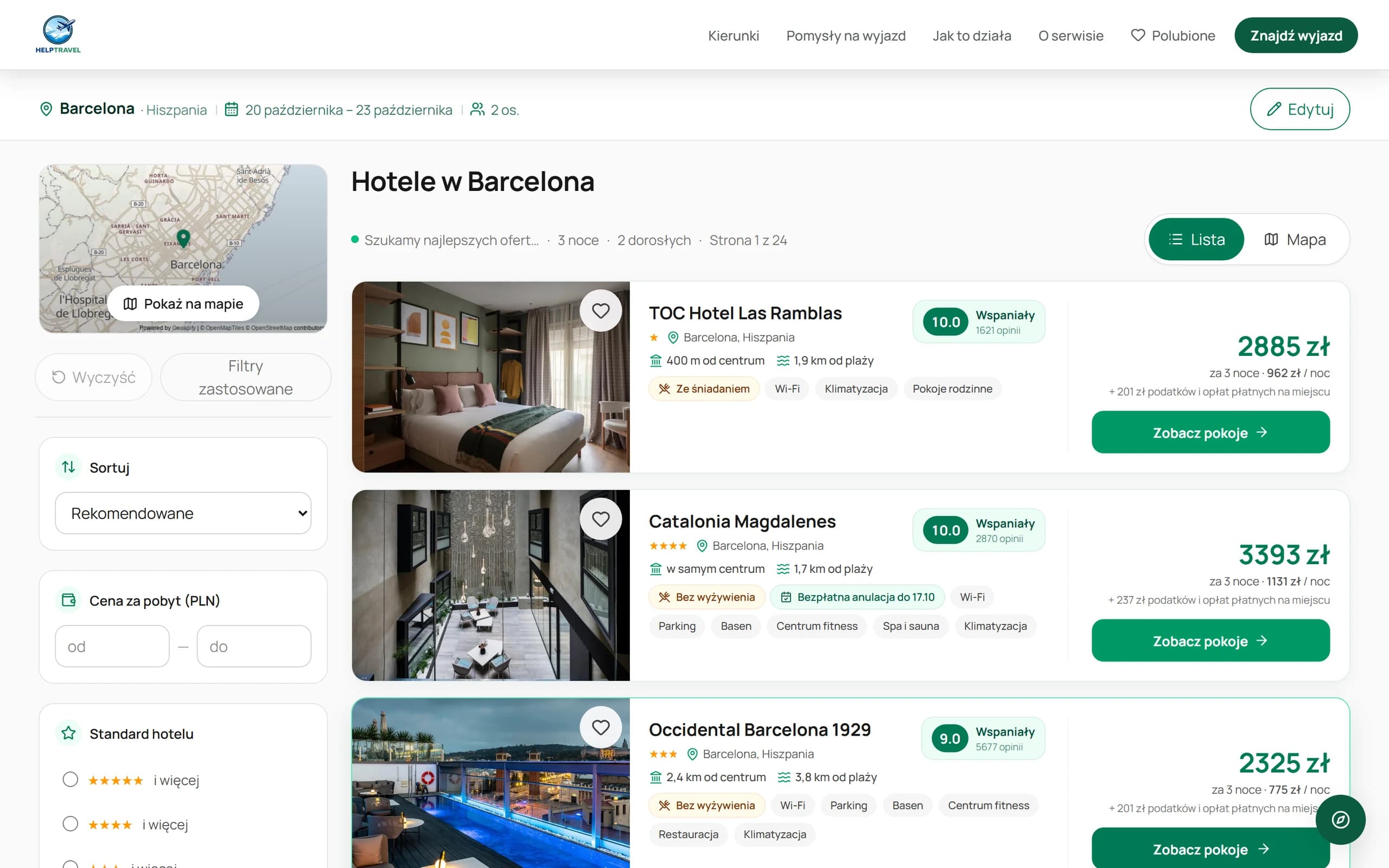Image resolution: width=1389 pixels, height=868 pixels.
Task: Click Filtry zastosowane button
Action: pyautogui.click(x=246, y=377)
